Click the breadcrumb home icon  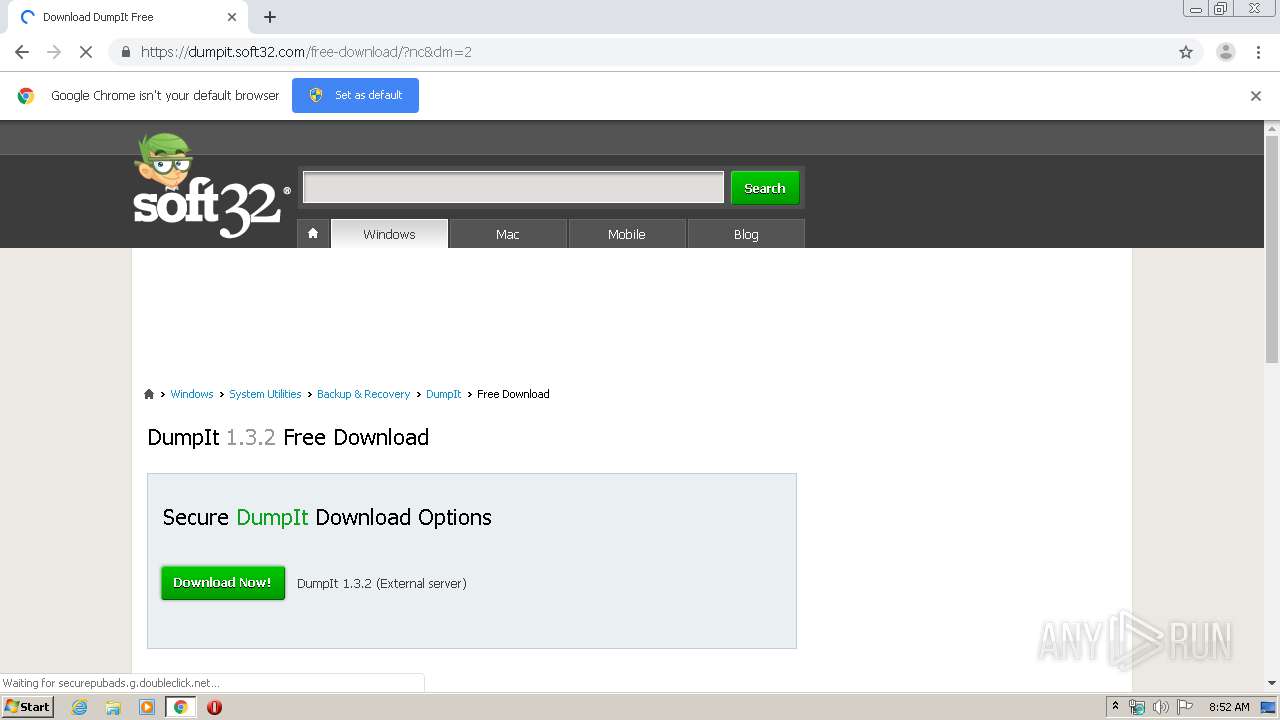pyautogui.click(x=149, y=394)
